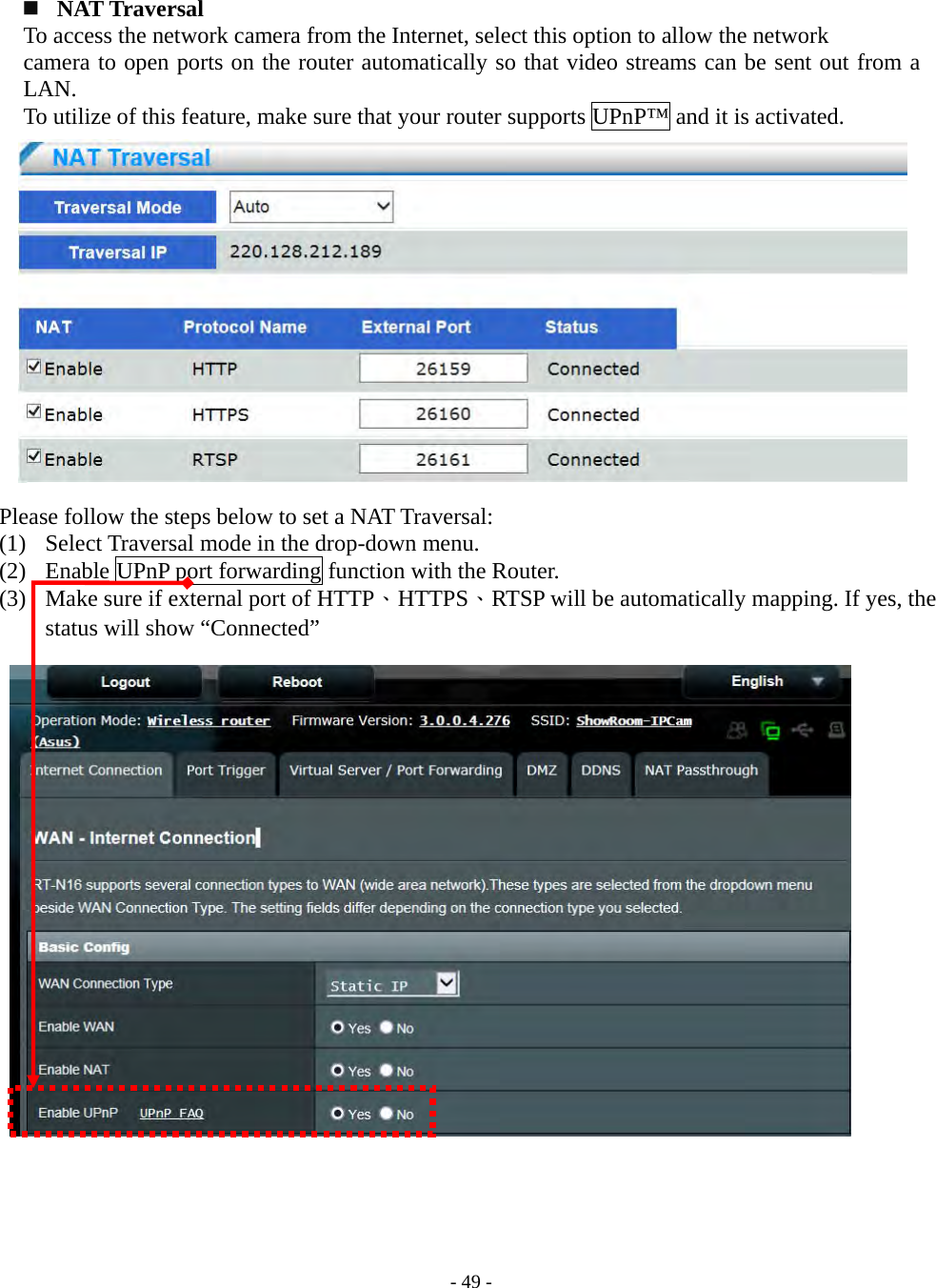Open the UPnP FAQ link
This screenshot has width=936, height=1288.
171,1113
